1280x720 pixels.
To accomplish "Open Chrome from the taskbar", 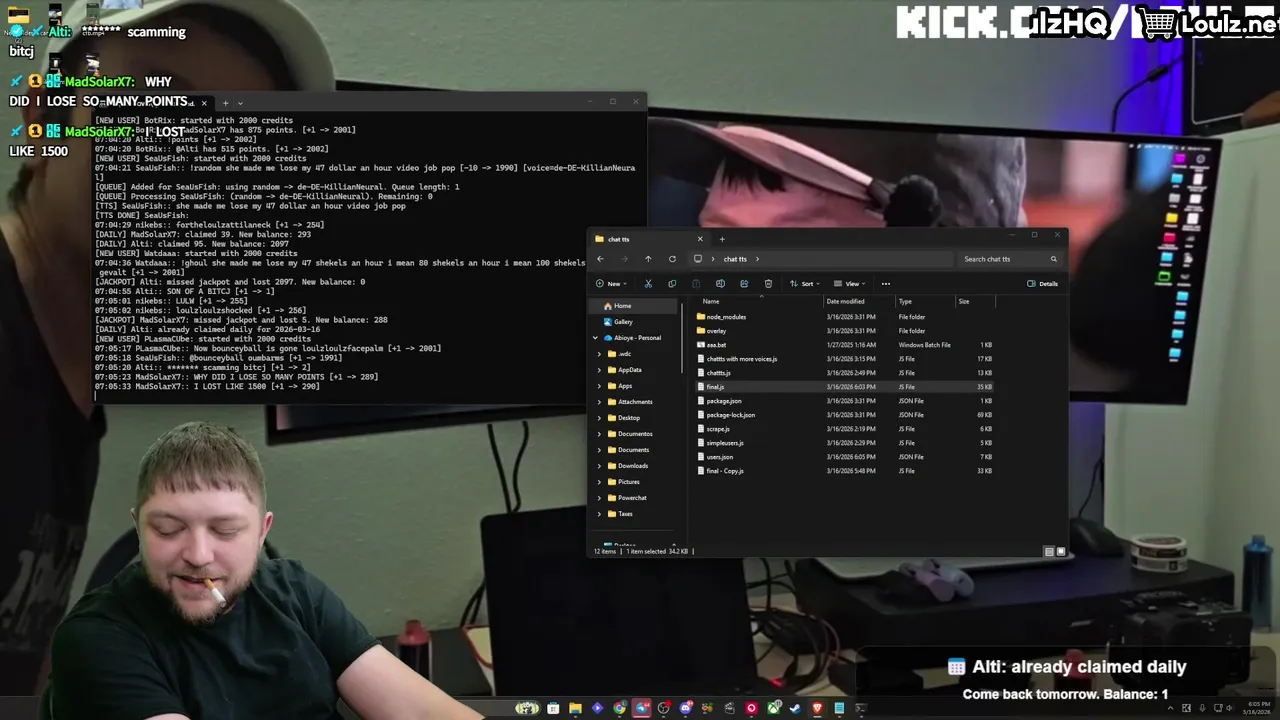I will coord(619,708).
